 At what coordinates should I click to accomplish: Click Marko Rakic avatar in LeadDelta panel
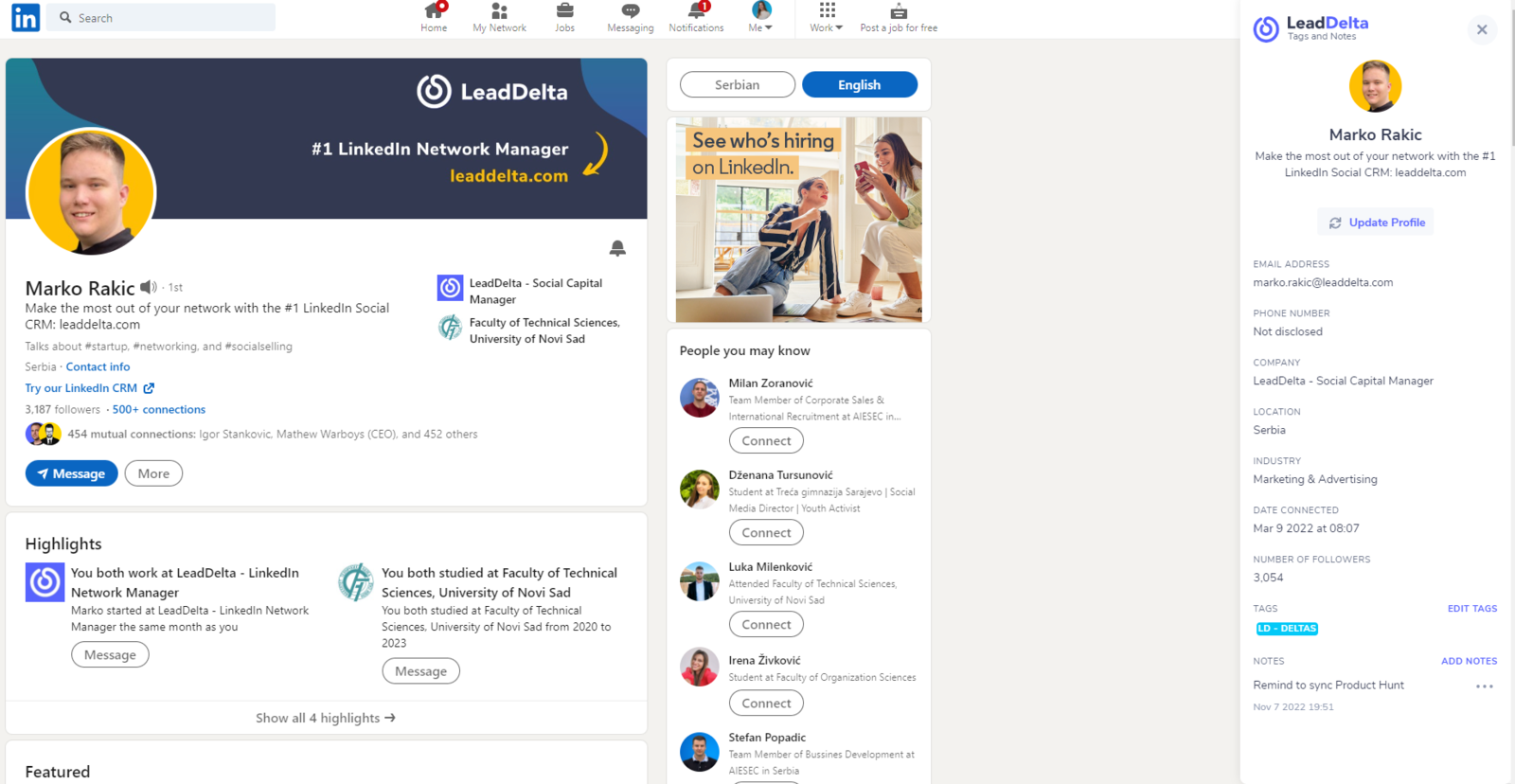pyautogui.click(x=1375, y=86)
